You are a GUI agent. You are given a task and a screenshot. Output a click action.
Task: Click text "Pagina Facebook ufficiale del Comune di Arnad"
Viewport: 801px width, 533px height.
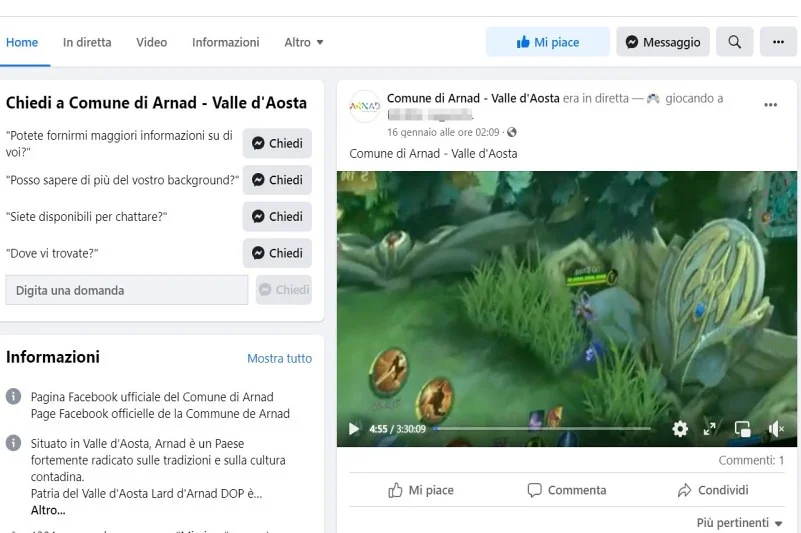click(x=152, y=397)
